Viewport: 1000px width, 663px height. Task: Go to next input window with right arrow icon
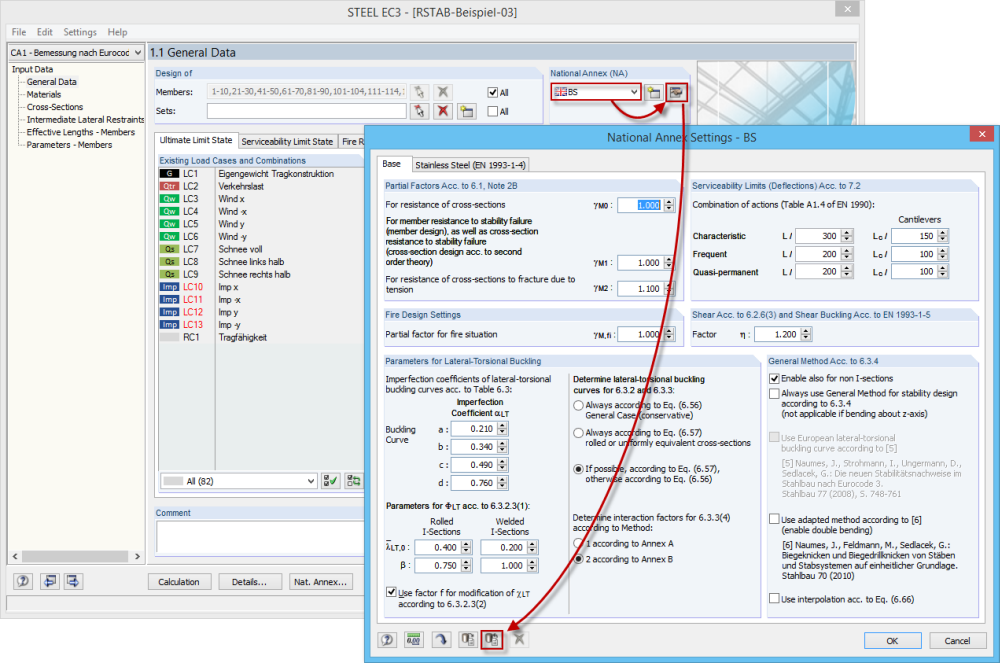click(73, 581)
